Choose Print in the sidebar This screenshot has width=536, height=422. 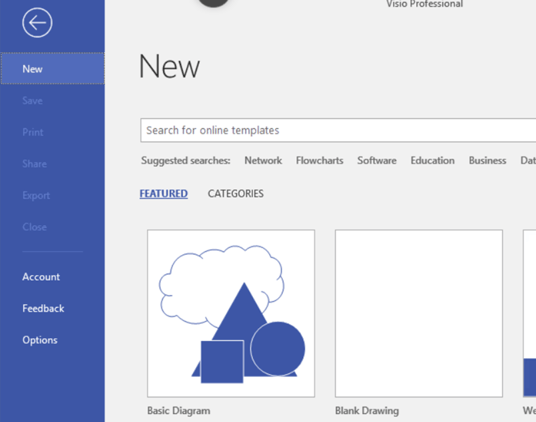[x=33, y=132]
